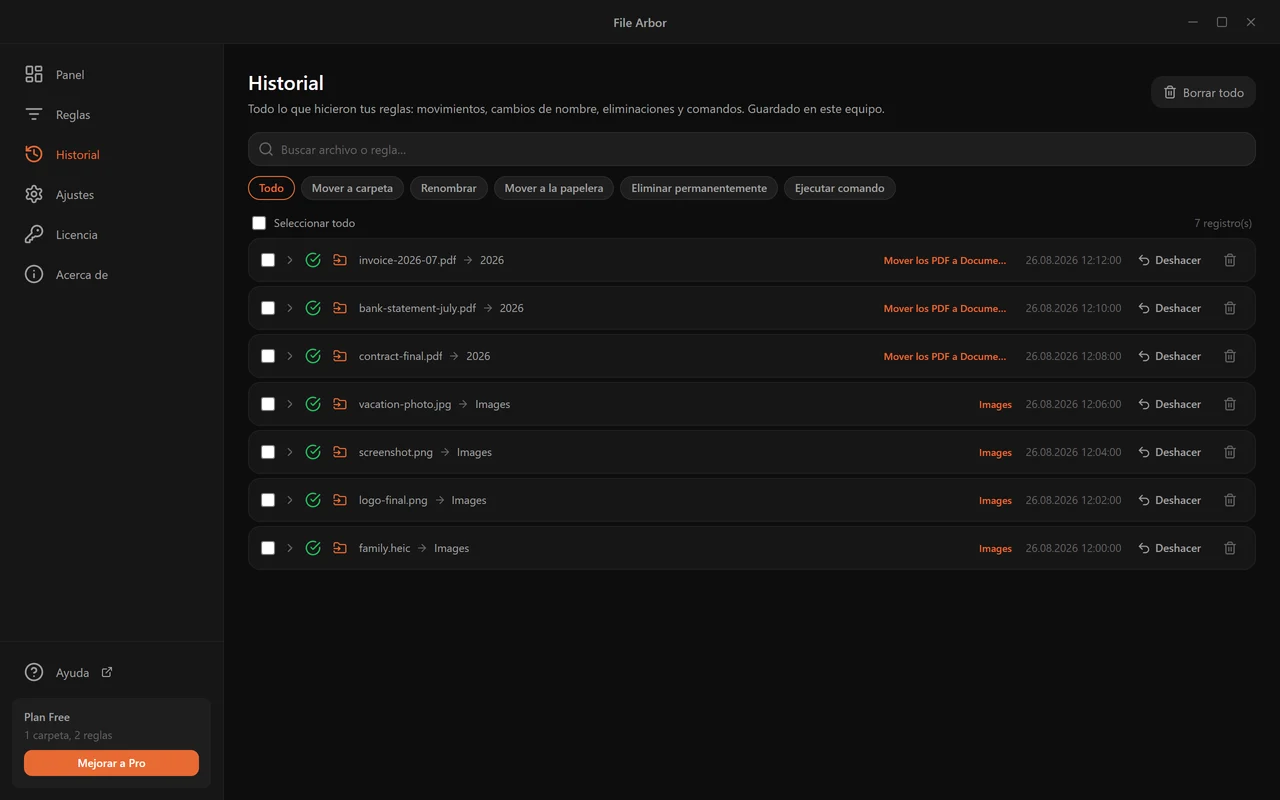Click trash icon on vacation-photo.jpg row
This screenshot has height=800, width=1280.
pyautogui.click(x=1230, y=404)
